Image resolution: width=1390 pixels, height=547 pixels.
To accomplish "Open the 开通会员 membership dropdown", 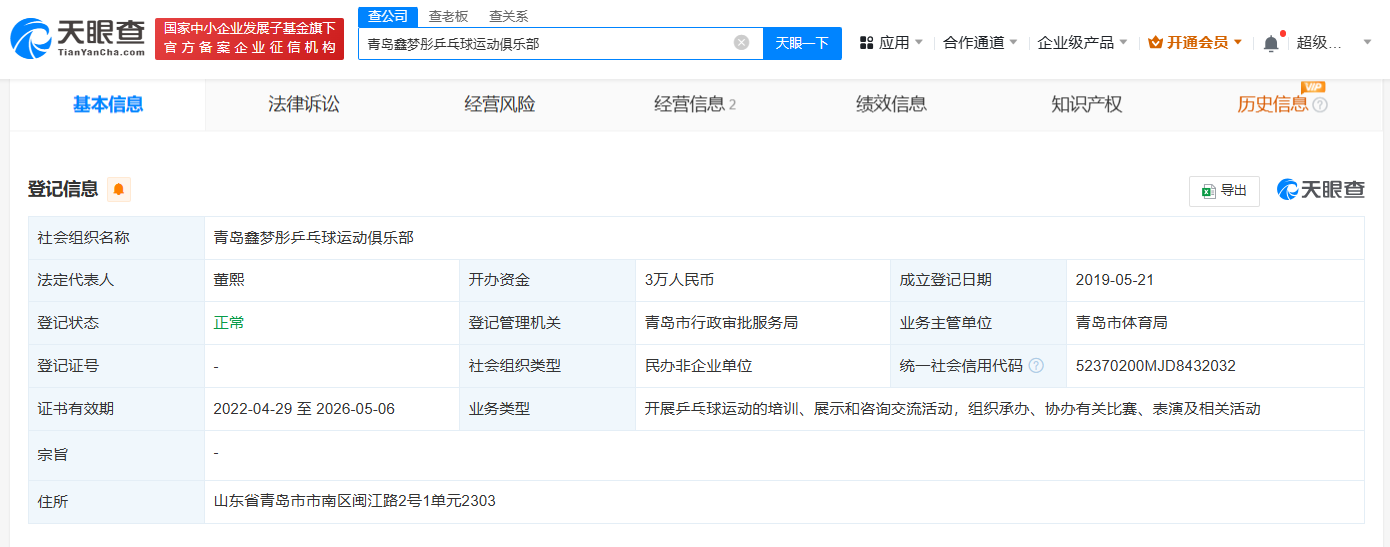I will click(x=1195, y=43).
